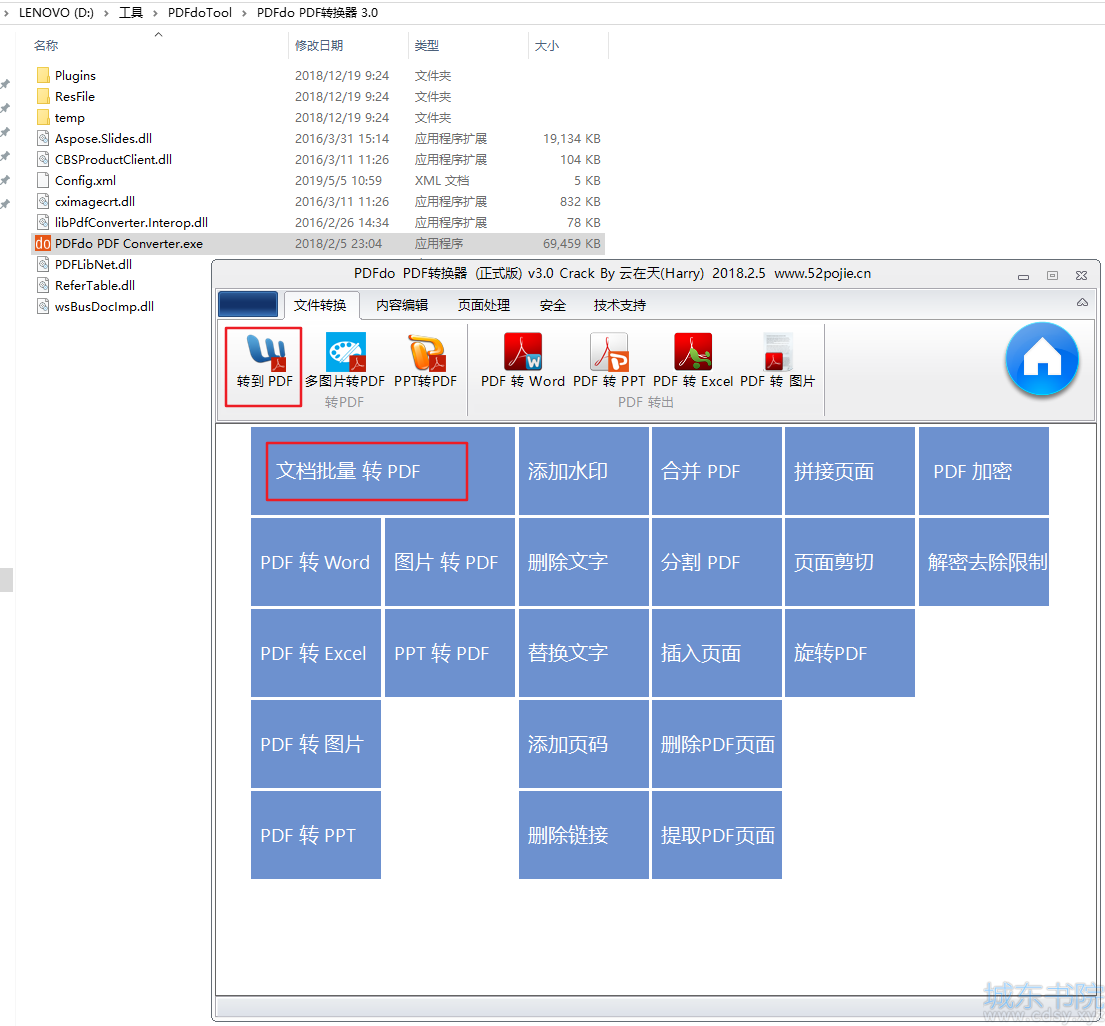Select PDF 转 Excel ribbon icon
Image resolution: width=1105 pixels, height=1026 pixels.
click(x=693, y=360)
